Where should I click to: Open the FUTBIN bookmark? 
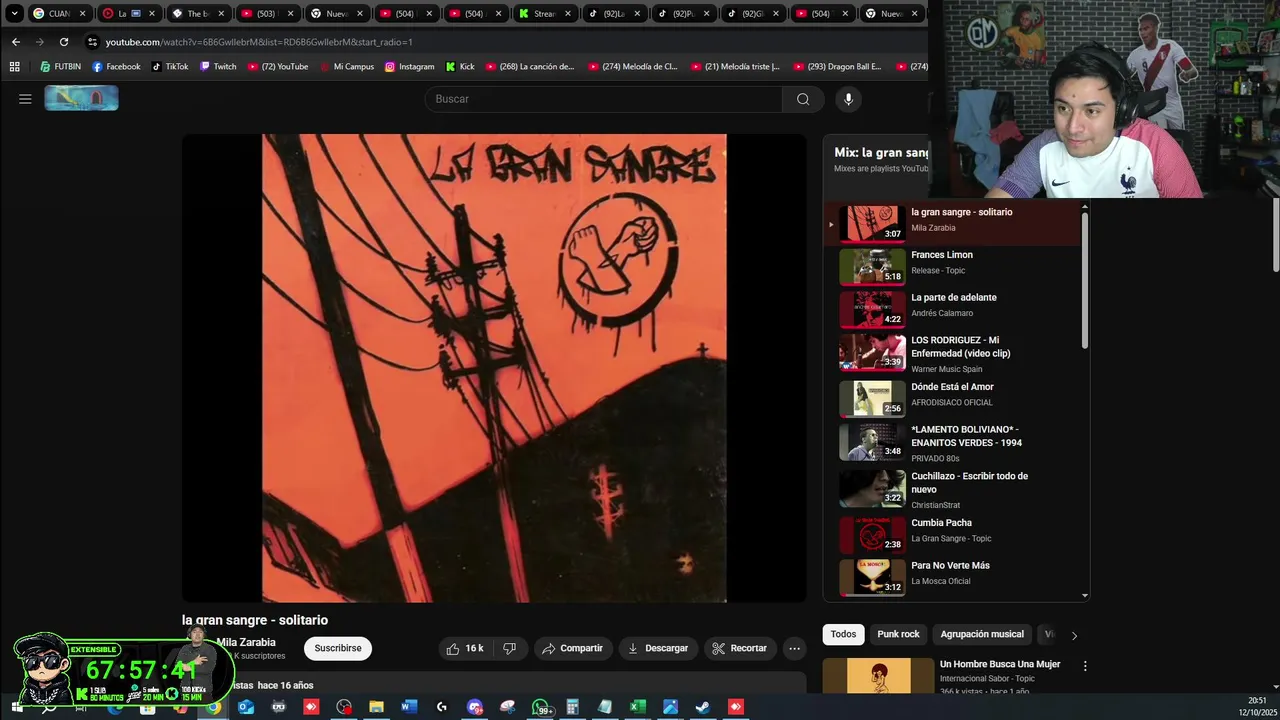coord(60,67)
